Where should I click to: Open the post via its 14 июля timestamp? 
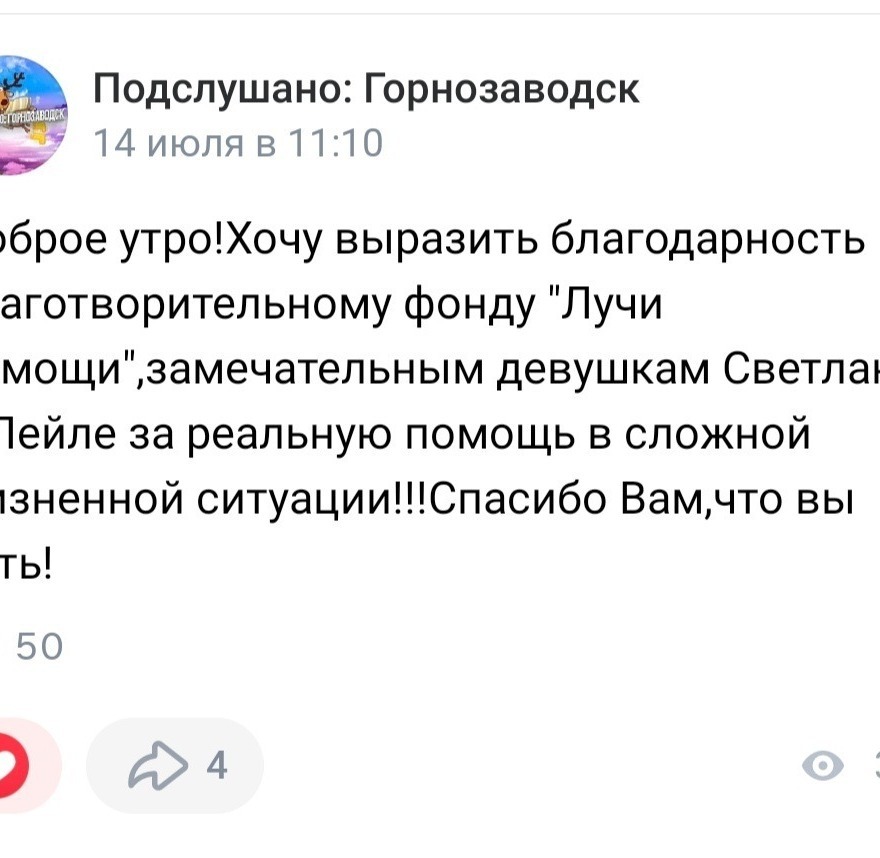(x=239, y=144)
